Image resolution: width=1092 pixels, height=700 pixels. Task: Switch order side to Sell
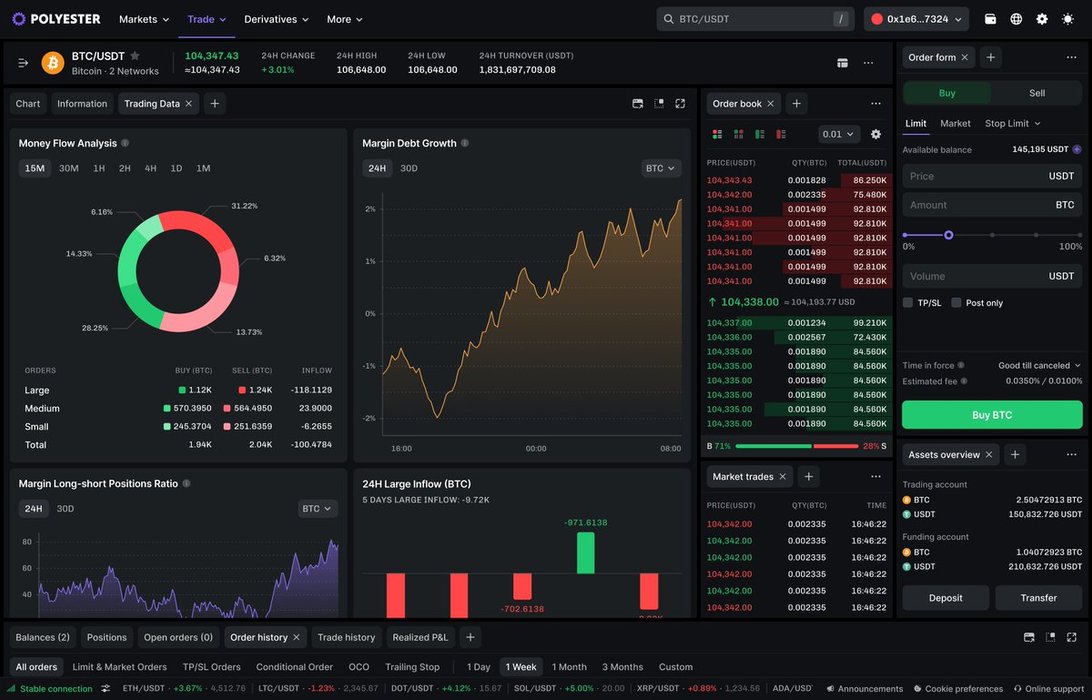1037,93
